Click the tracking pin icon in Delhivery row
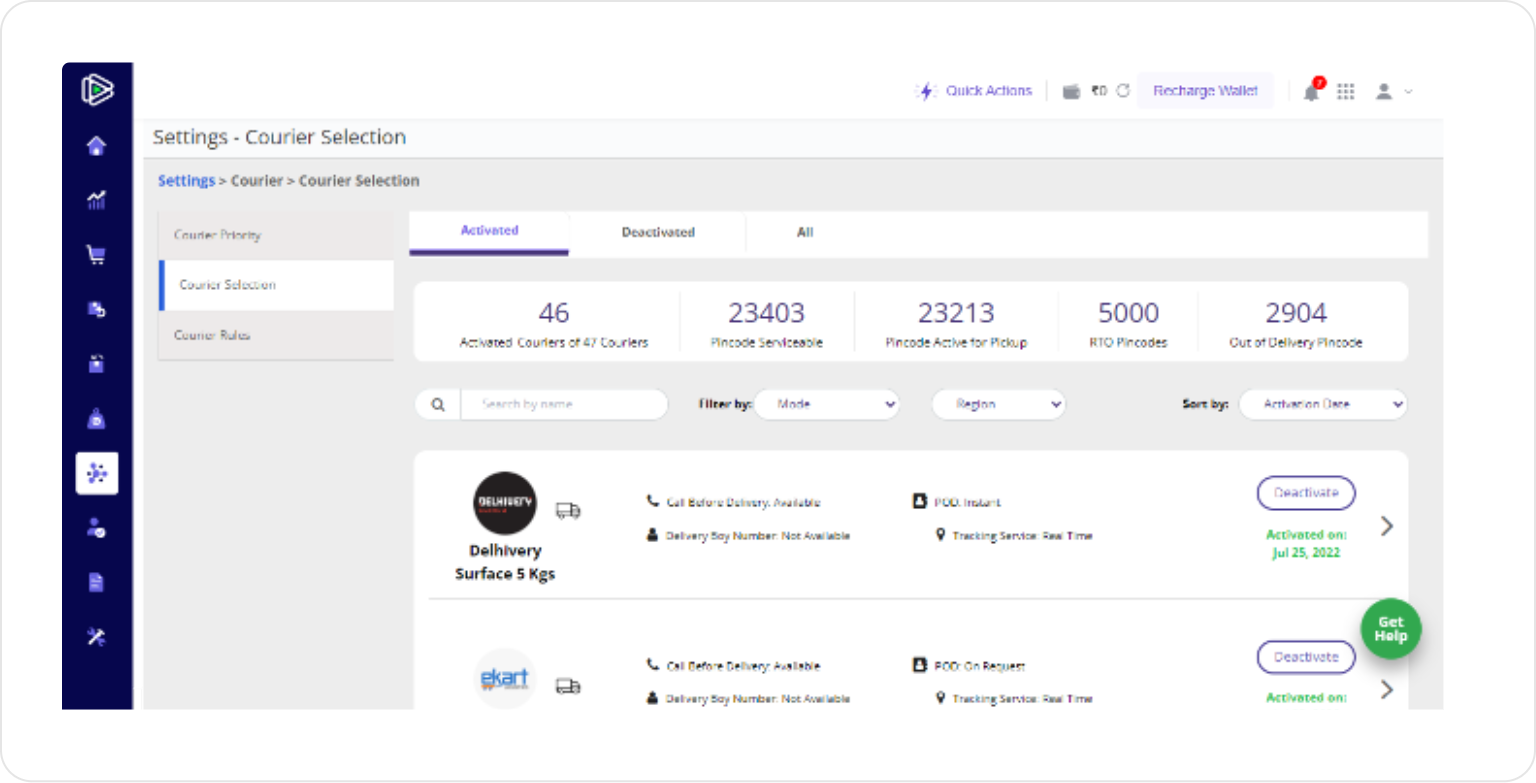The image size is (1536, 783). pyautogui.click(x=940, y=535)
